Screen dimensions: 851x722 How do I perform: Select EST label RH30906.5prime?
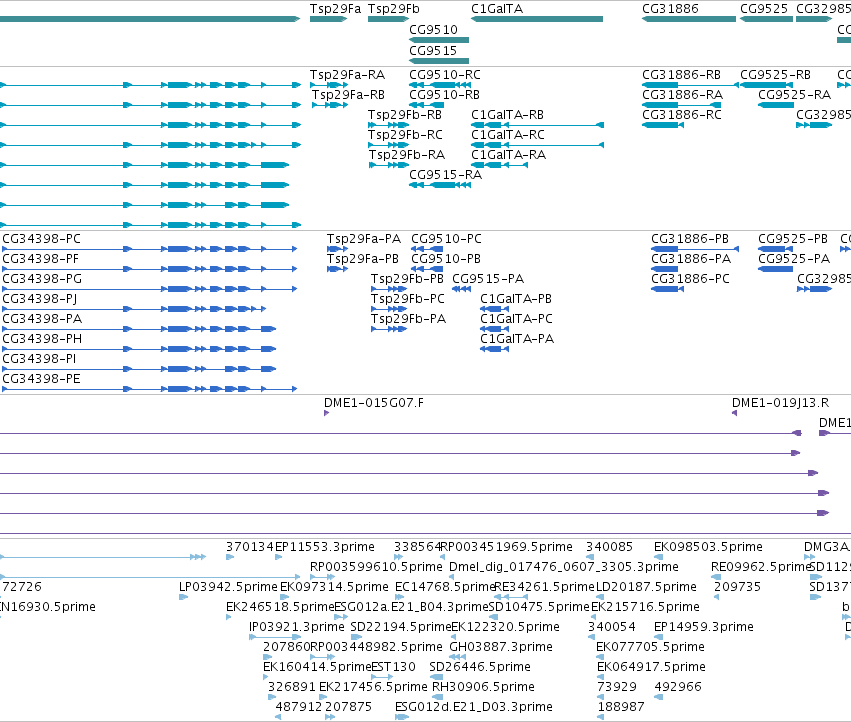tap(483, 687)
